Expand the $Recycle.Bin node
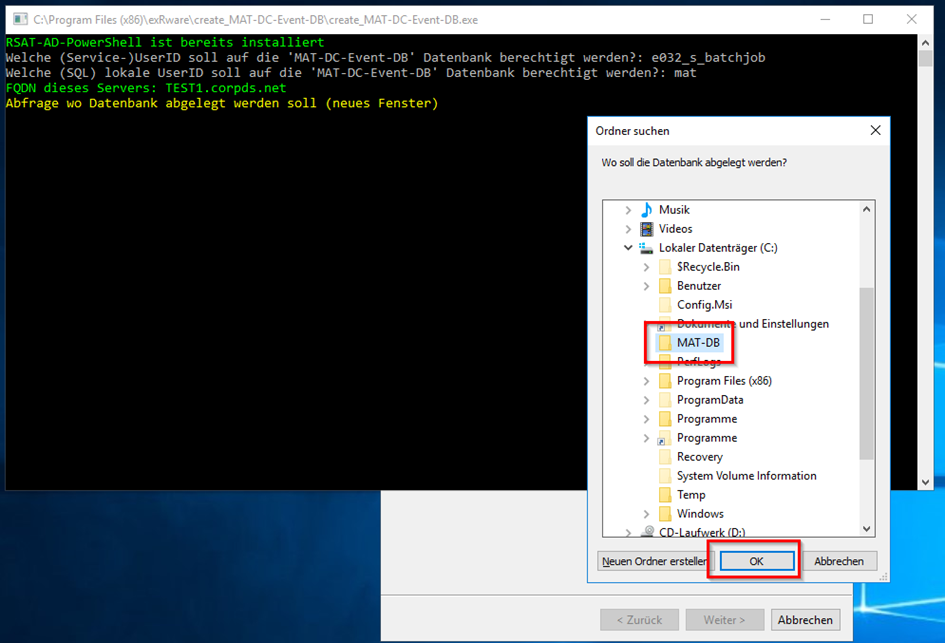 click(x=646, y=267)
